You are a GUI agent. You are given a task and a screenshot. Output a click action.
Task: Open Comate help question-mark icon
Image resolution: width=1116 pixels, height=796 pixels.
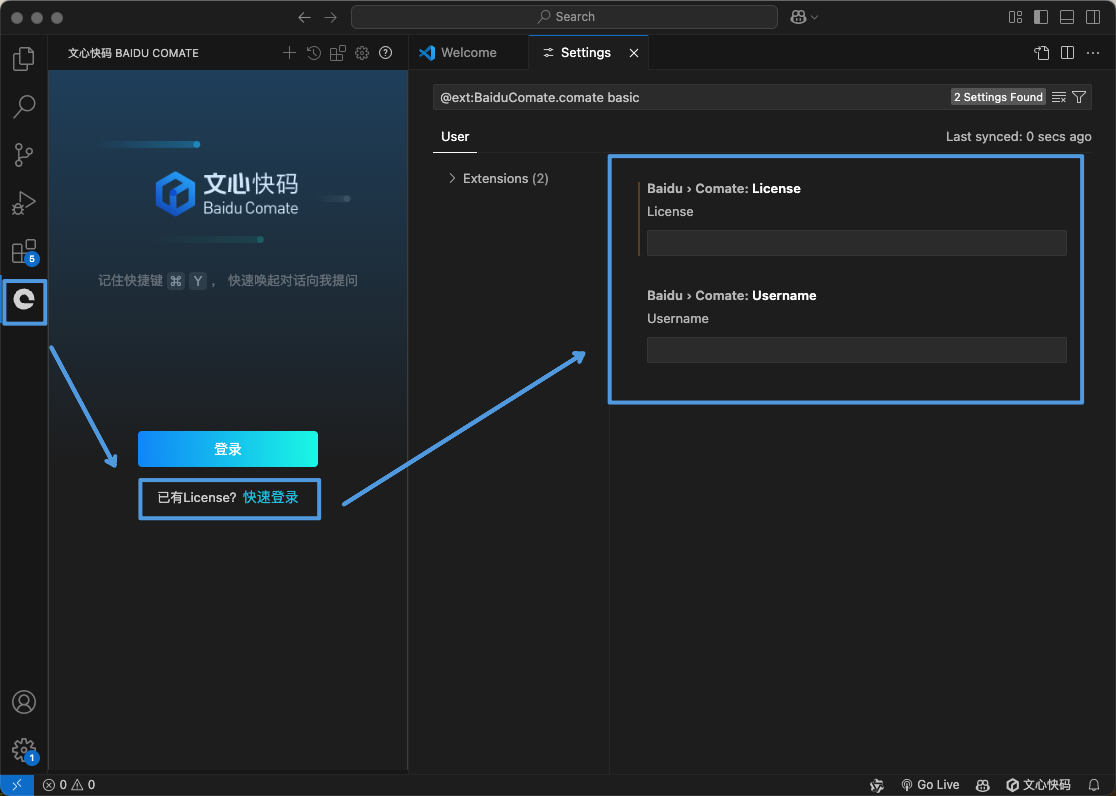tap(386, 53)
